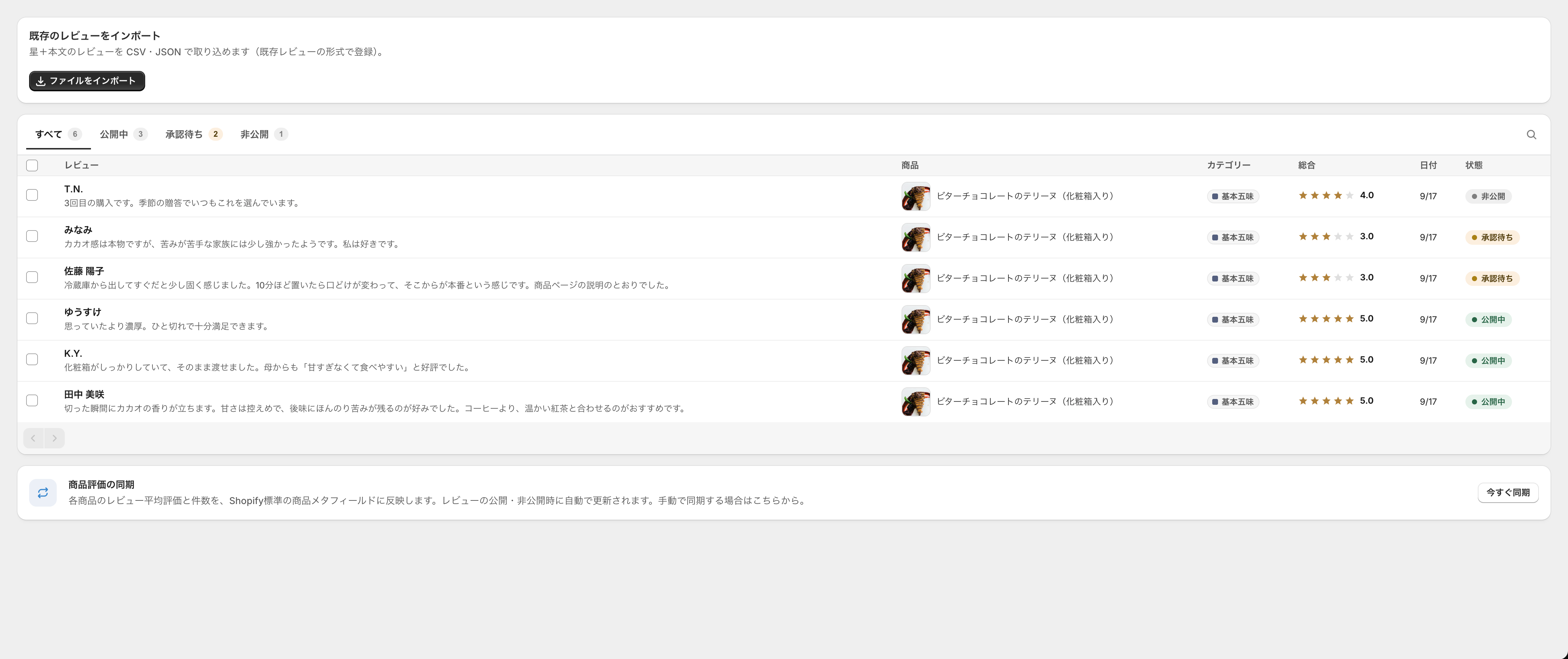Switch to the 公開中 tab
This screenshot has width=1568, height=659.
(124, 135)
